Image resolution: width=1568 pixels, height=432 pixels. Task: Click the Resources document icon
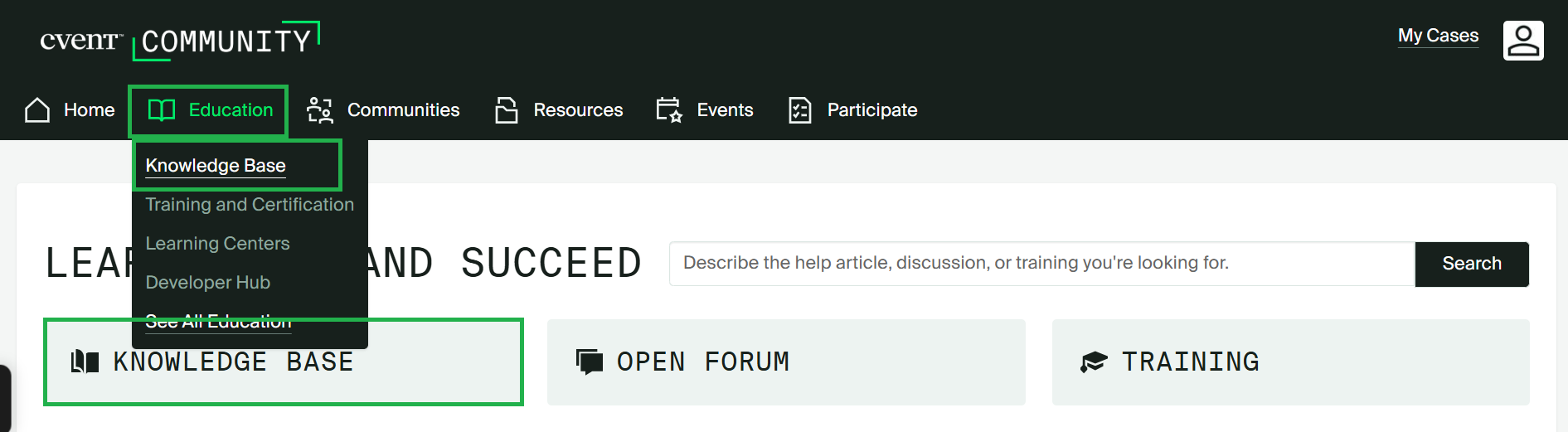(507, 110)
